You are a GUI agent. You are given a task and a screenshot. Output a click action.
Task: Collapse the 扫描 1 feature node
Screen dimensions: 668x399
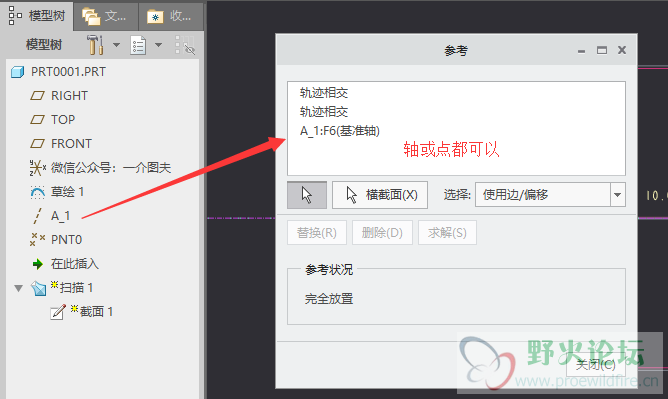tap(18, 288)
